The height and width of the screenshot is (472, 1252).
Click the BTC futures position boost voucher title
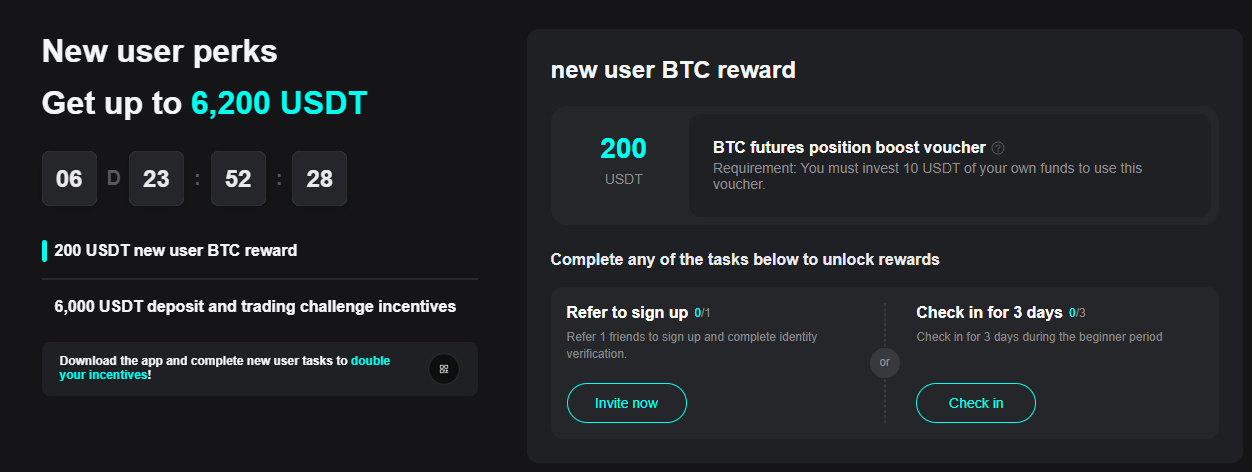[849, 147]
